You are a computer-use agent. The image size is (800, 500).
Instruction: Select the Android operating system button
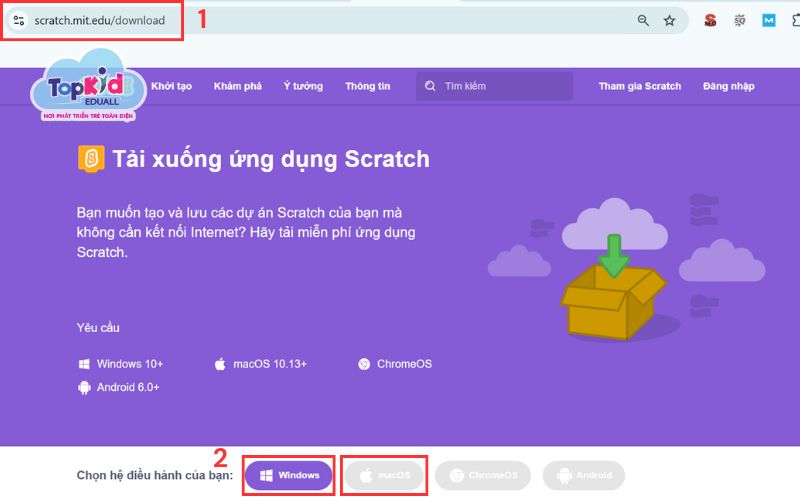click(x=584, y=476)
